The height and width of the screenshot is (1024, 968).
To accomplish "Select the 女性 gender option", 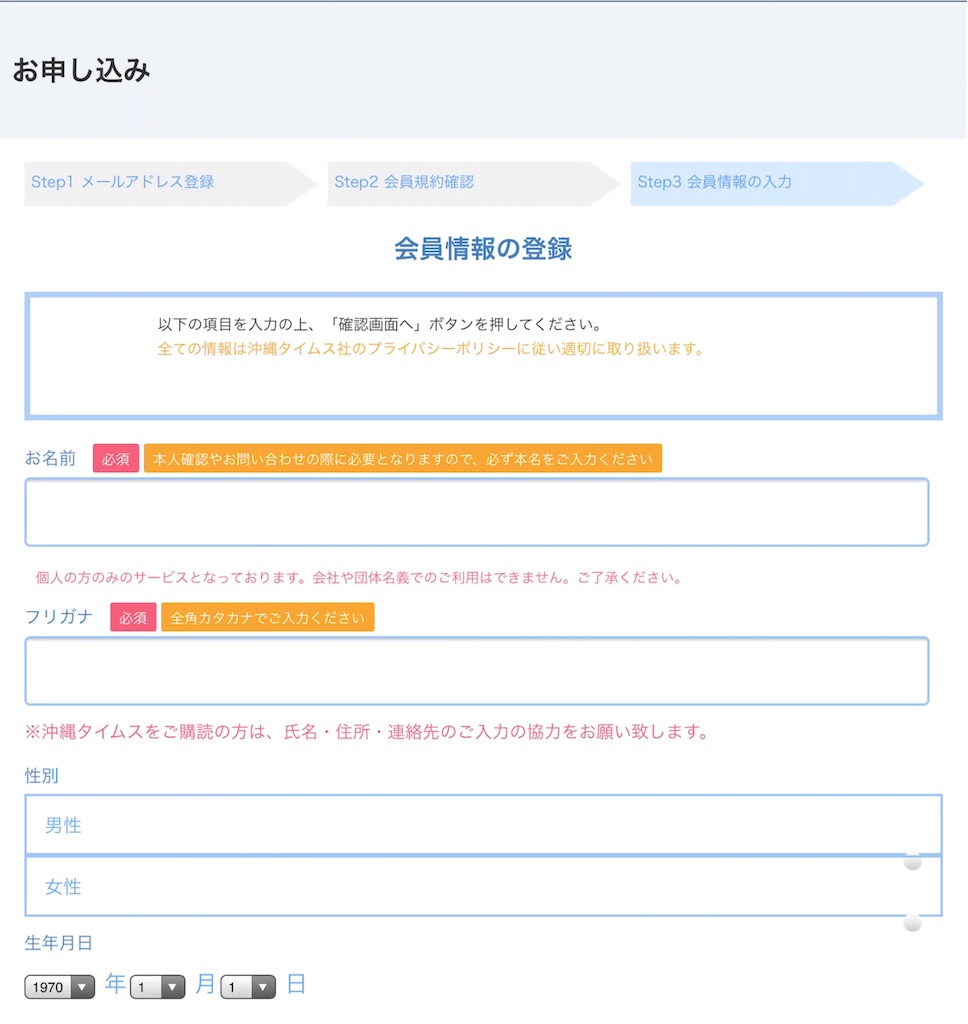I will [x=483, y=886].
